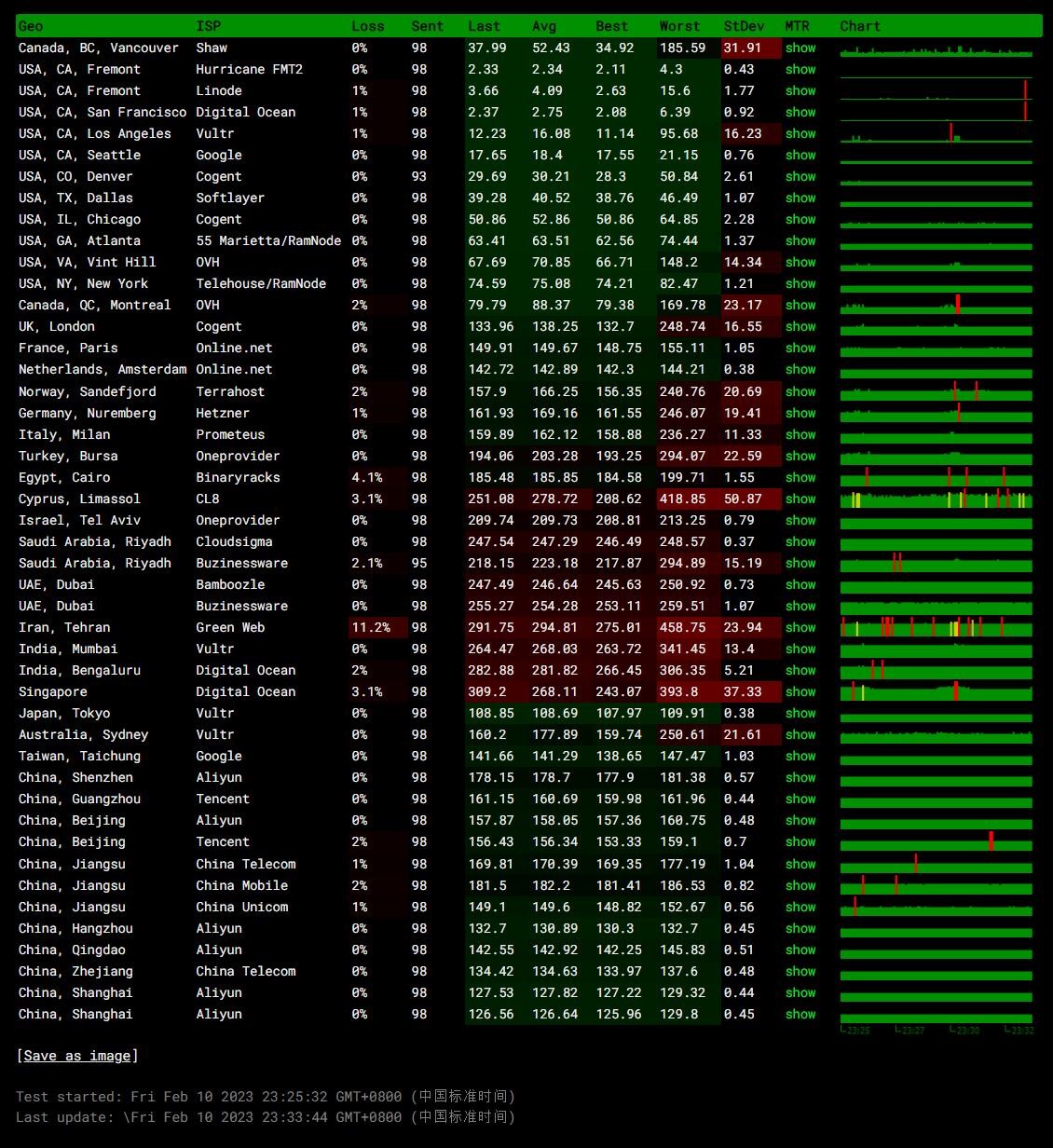Image resolution: width=1053 pixels, height=1148 pixels.
Task: Click the Last column header
Action: (484, 26)
